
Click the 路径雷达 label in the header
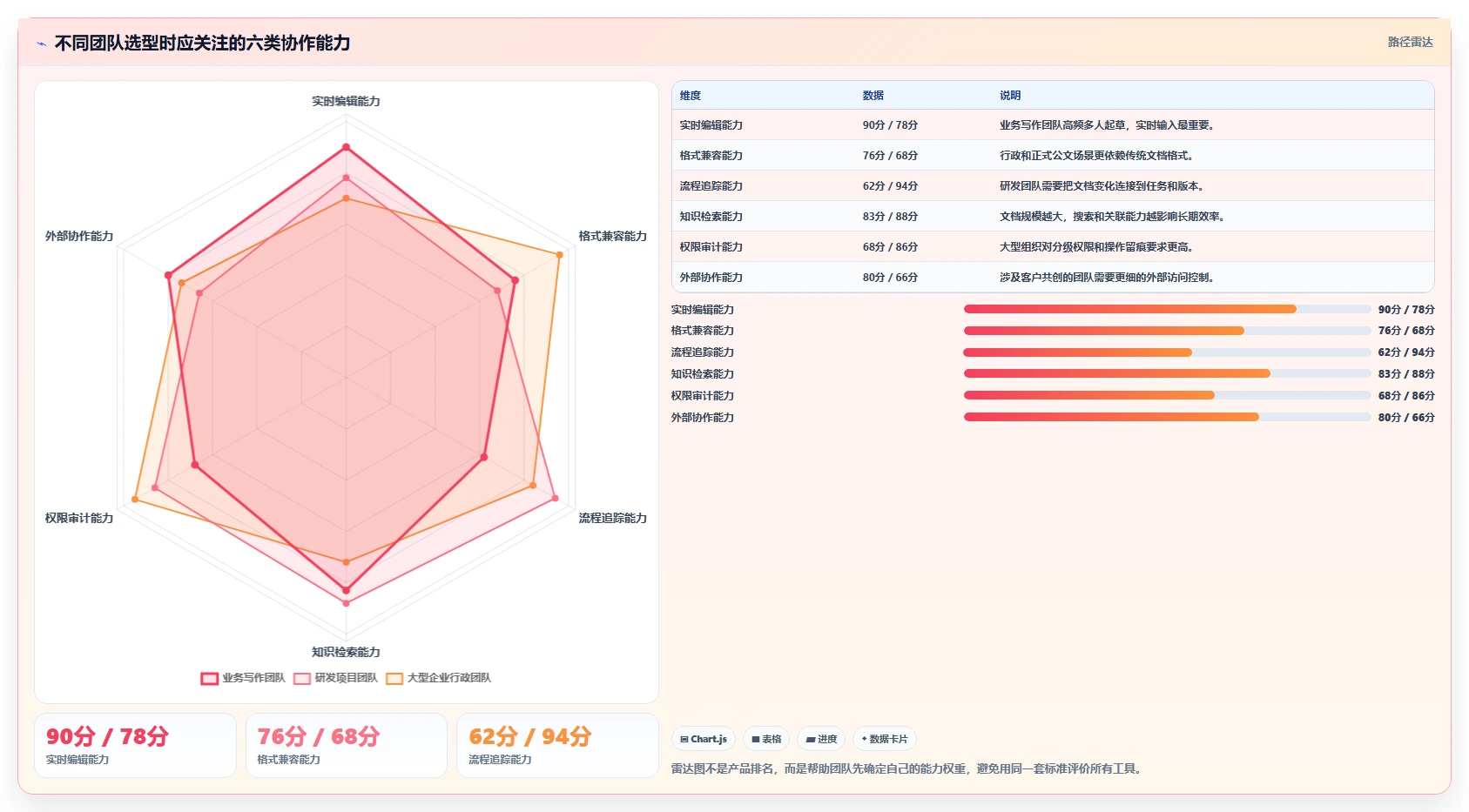[x=1410, y=42]
